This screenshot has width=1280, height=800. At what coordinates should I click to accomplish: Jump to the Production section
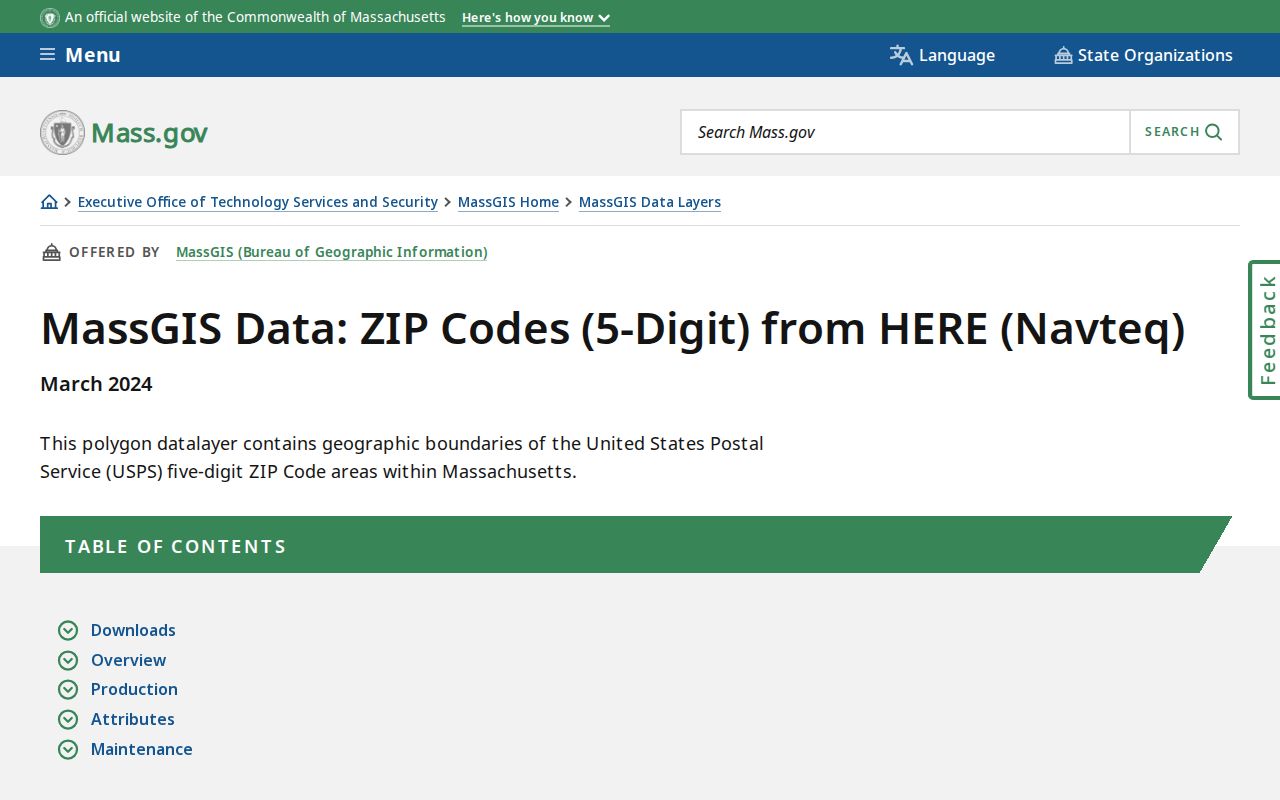(x=134, y=689)
